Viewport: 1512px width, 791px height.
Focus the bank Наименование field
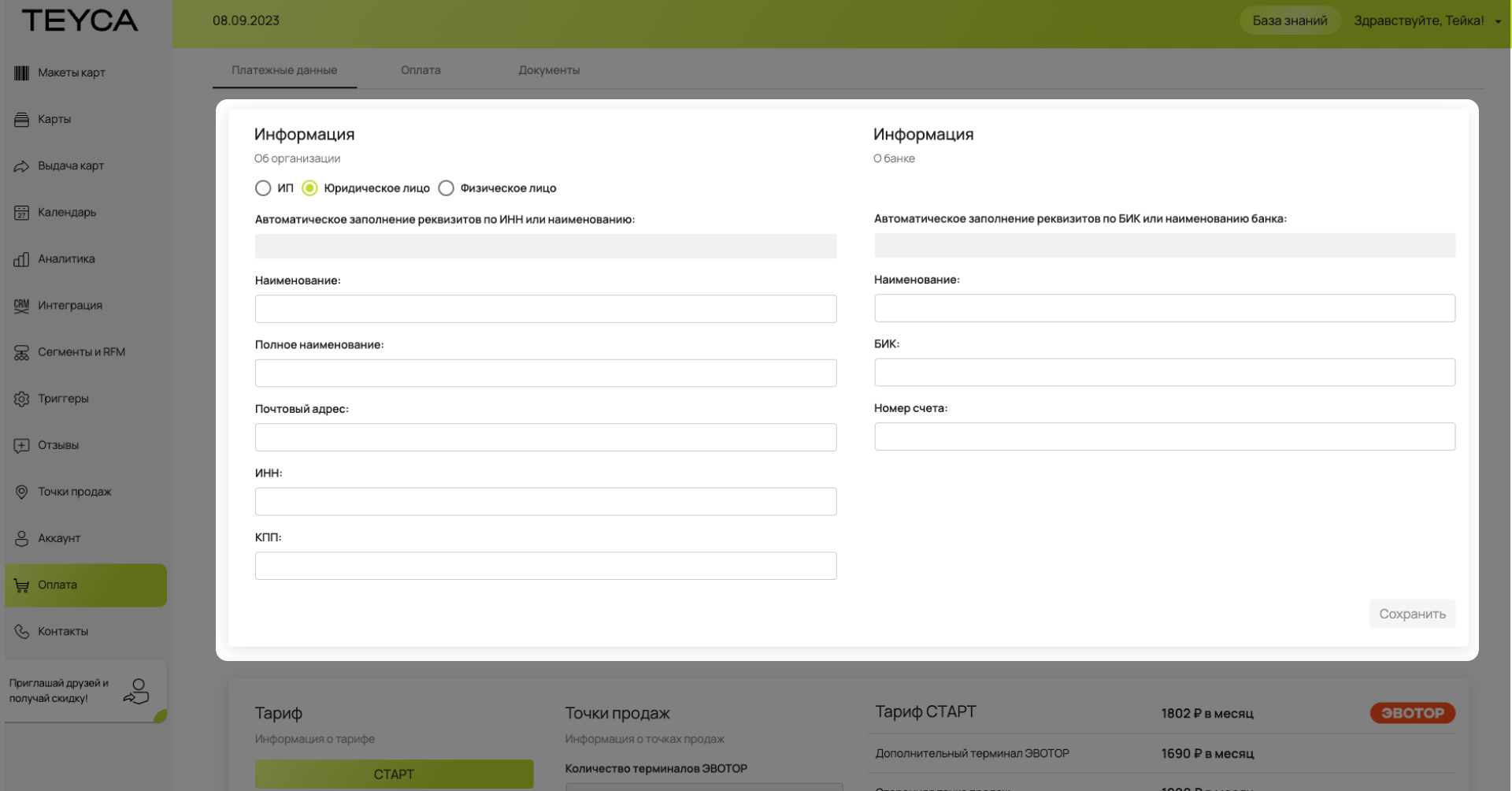coord(1165,308)
